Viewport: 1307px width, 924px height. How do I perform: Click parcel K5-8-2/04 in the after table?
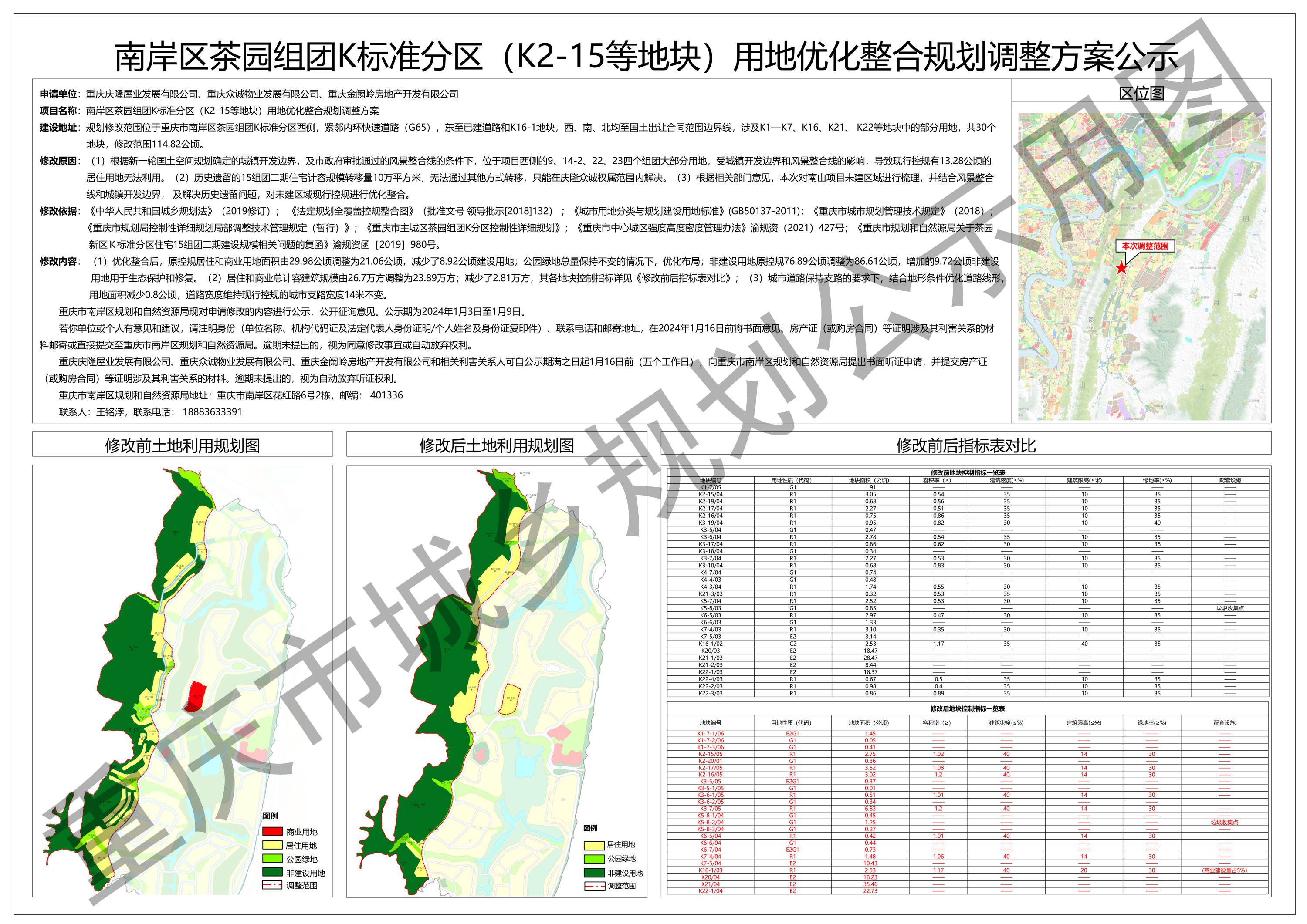pyautogui.click(x=711, y=823)
